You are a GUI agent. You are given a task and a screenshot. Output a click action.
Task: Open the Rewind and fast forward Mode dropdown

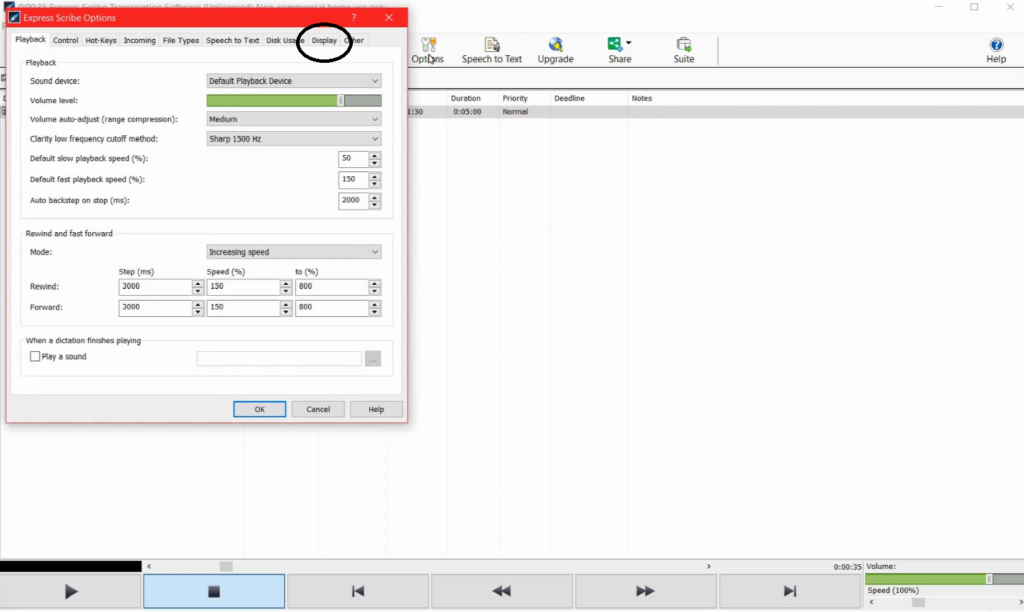(x=294, y=252)
